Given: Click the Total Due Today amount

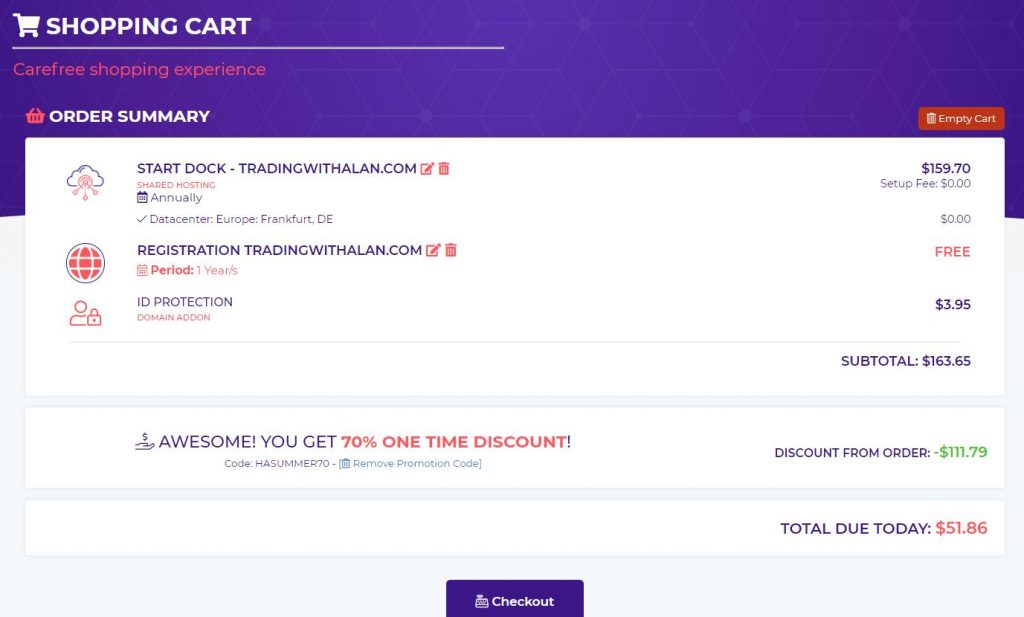Looking at the screenshot, I should click(961, 528).
